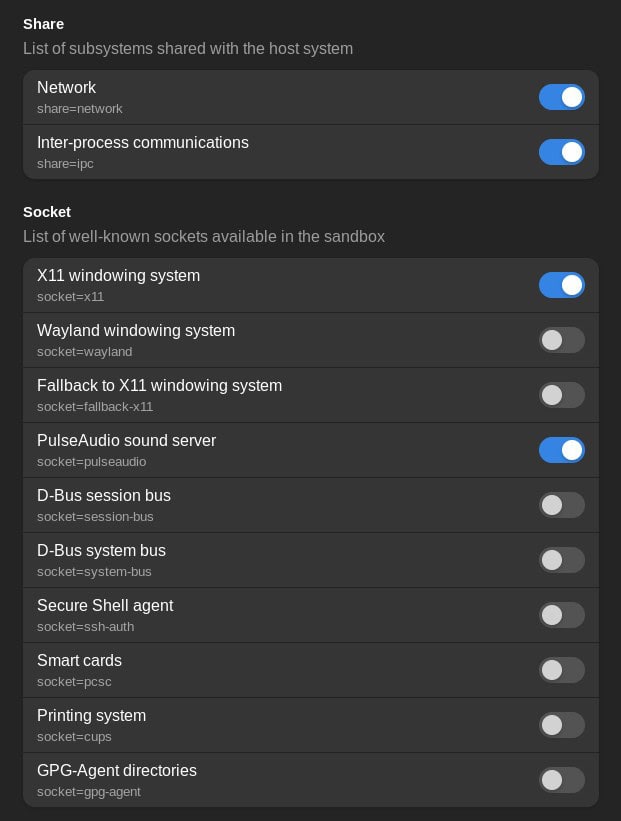Click the Secure Shell agent row
This screenshot has width=621, height=821.
[x=105, y=606]
